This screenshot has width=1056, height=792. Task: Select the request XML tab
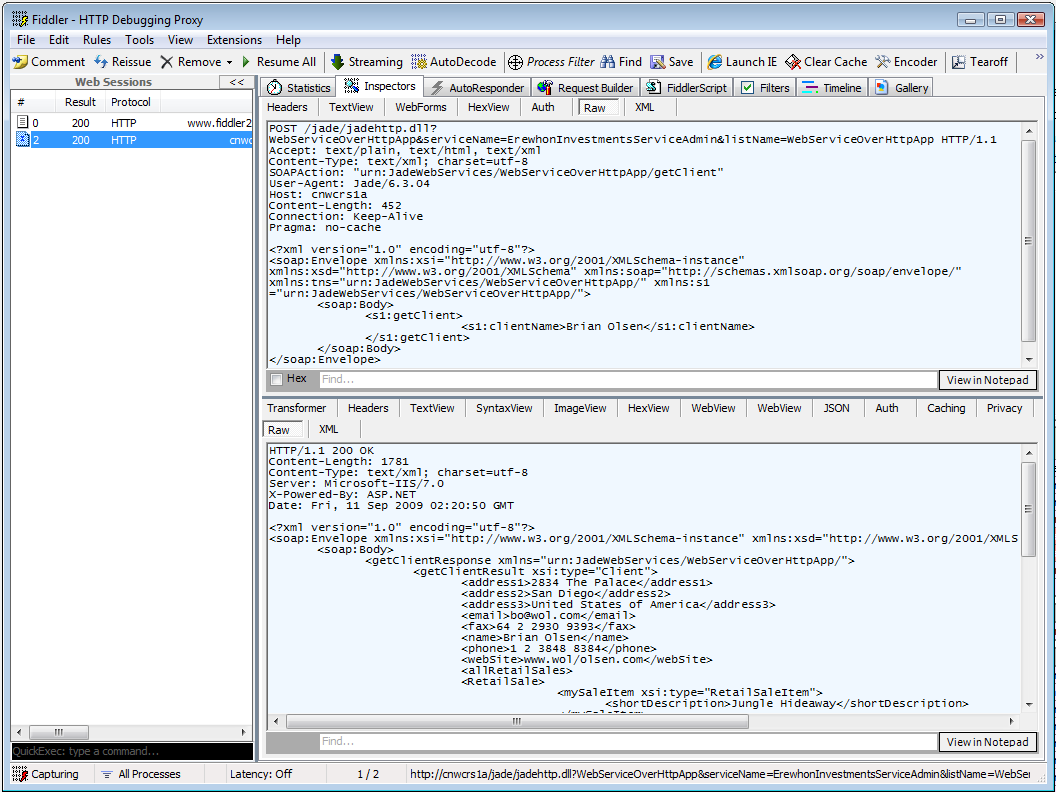tap(645, 107)
